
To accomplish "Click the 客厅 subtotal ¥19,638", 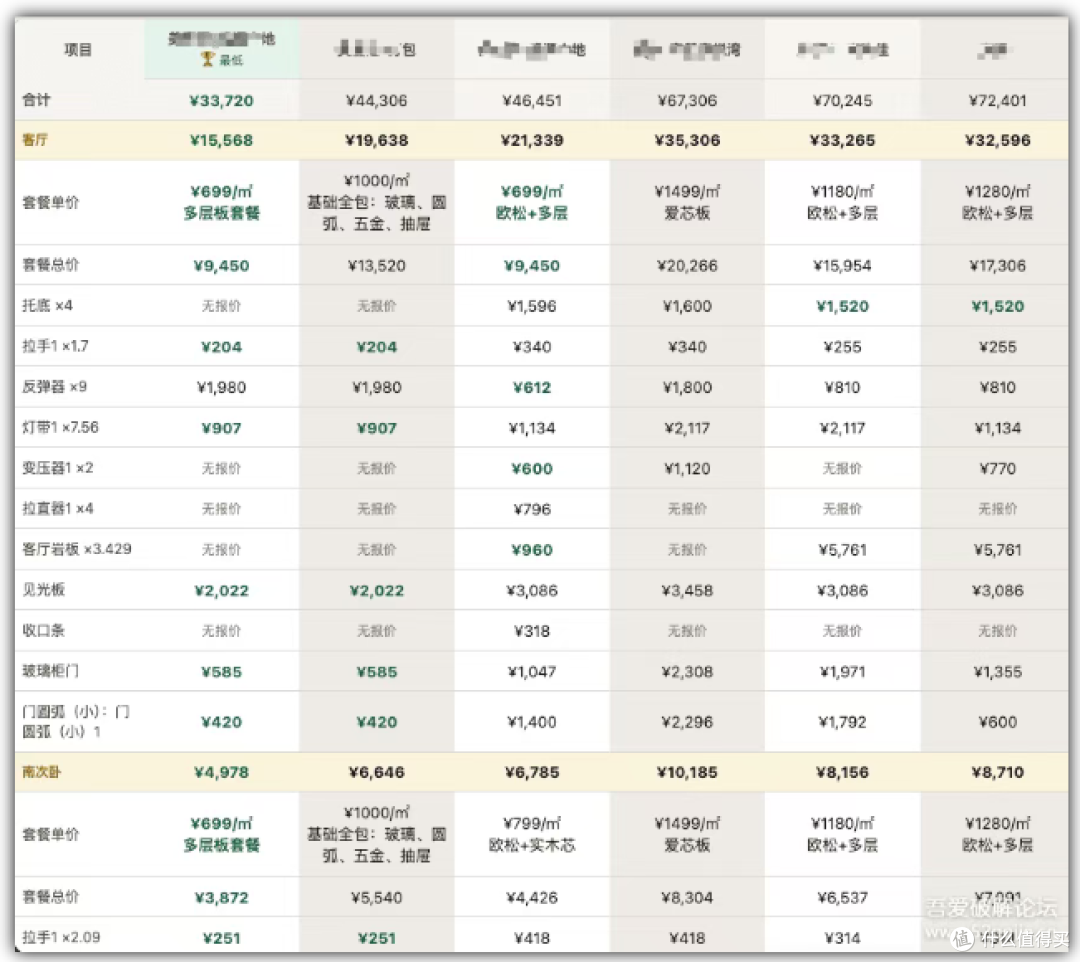I will [377, 140].
